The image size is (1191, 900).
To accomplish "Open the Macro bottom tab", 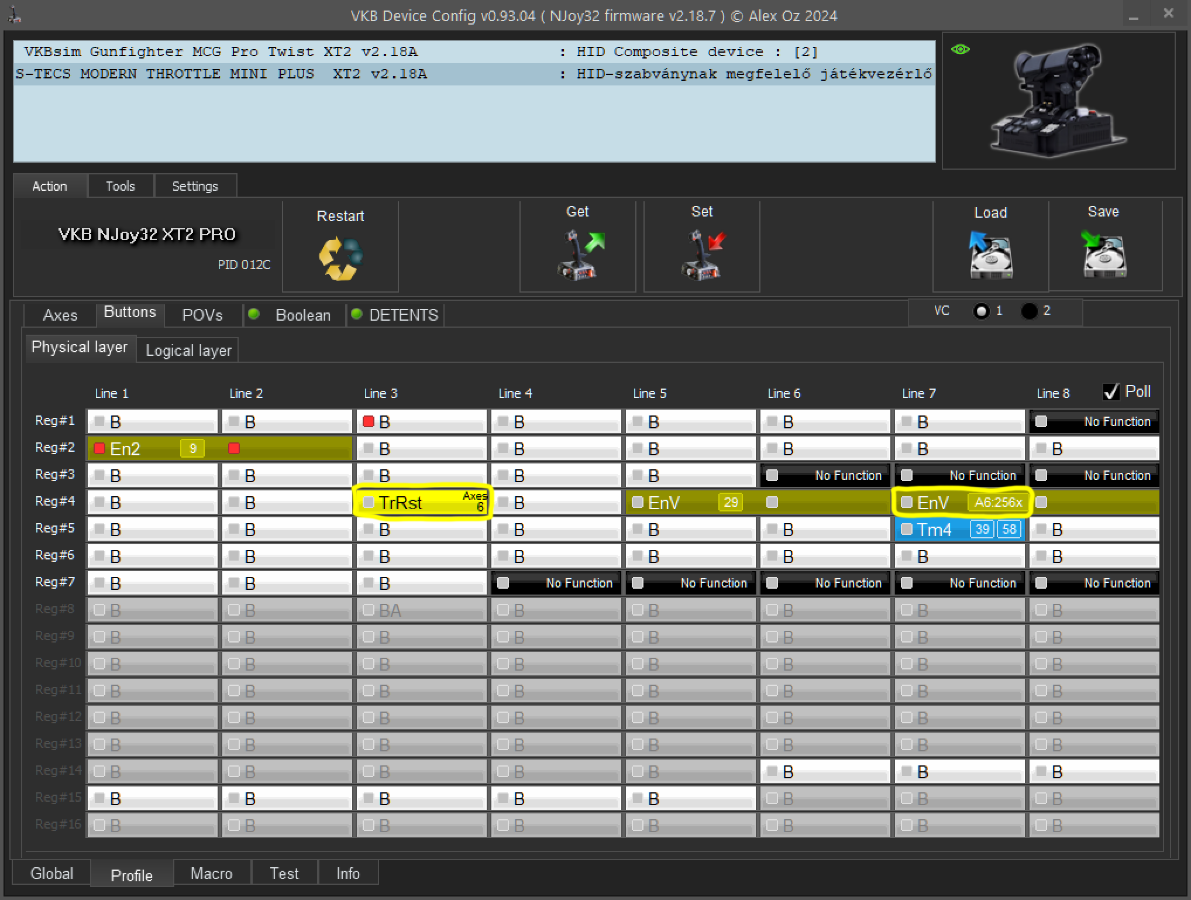I will (x=212, y=873).
